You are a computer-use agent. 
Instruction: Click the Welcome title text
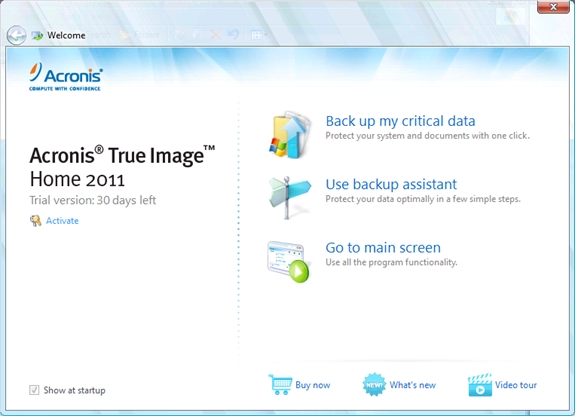(x=66, y=35)
